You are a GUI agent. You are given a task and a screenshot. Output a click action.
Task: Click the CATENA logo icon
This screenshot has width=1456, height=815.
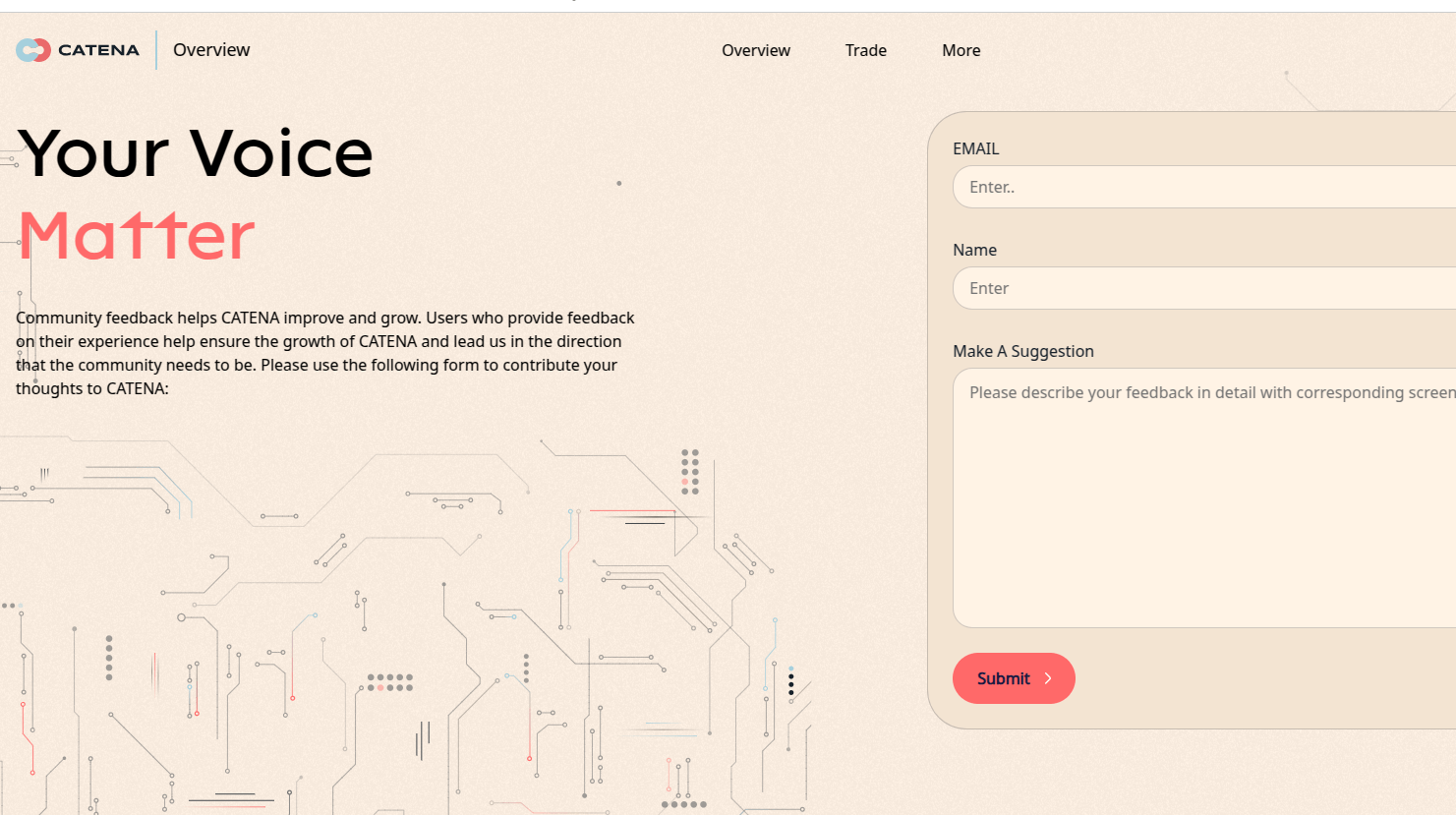point(33,50)
